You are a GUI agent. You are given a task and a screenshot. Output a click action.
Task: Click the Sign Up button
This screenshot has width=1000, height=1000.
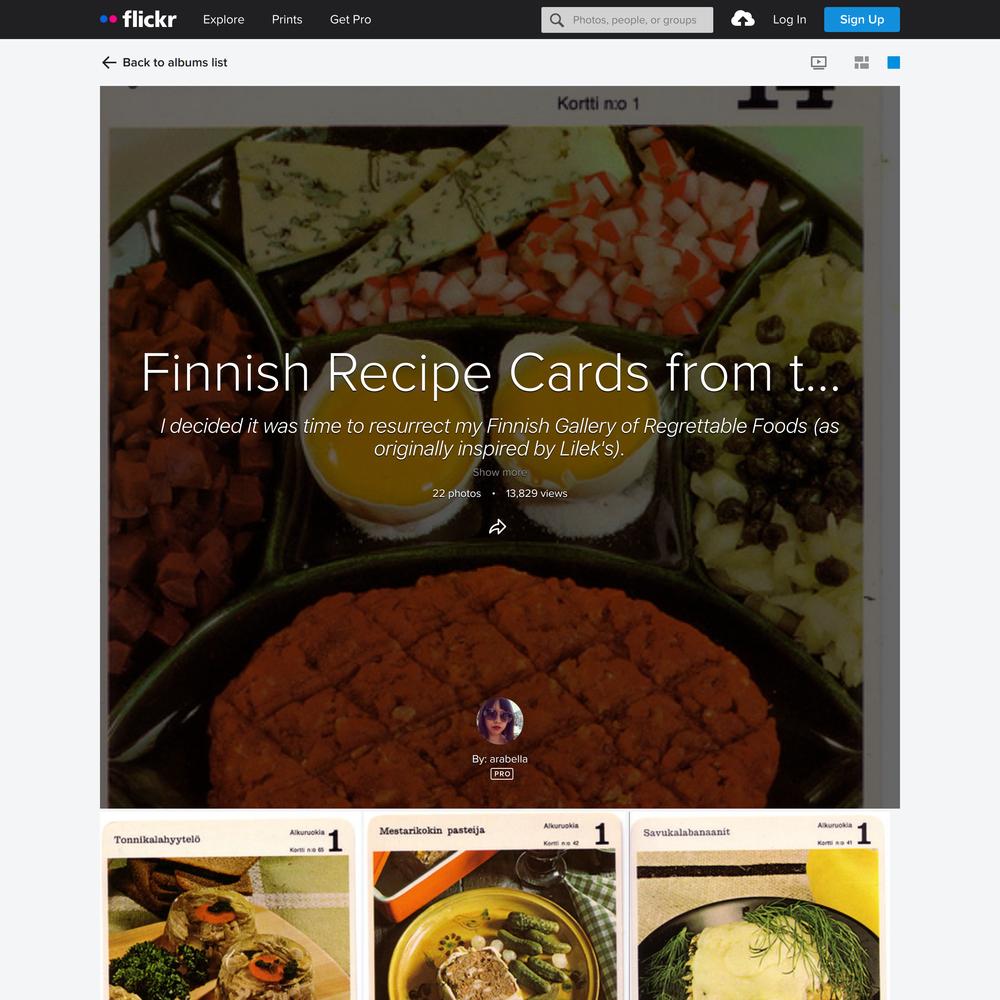pyautogui.click(x=862, y=20)
